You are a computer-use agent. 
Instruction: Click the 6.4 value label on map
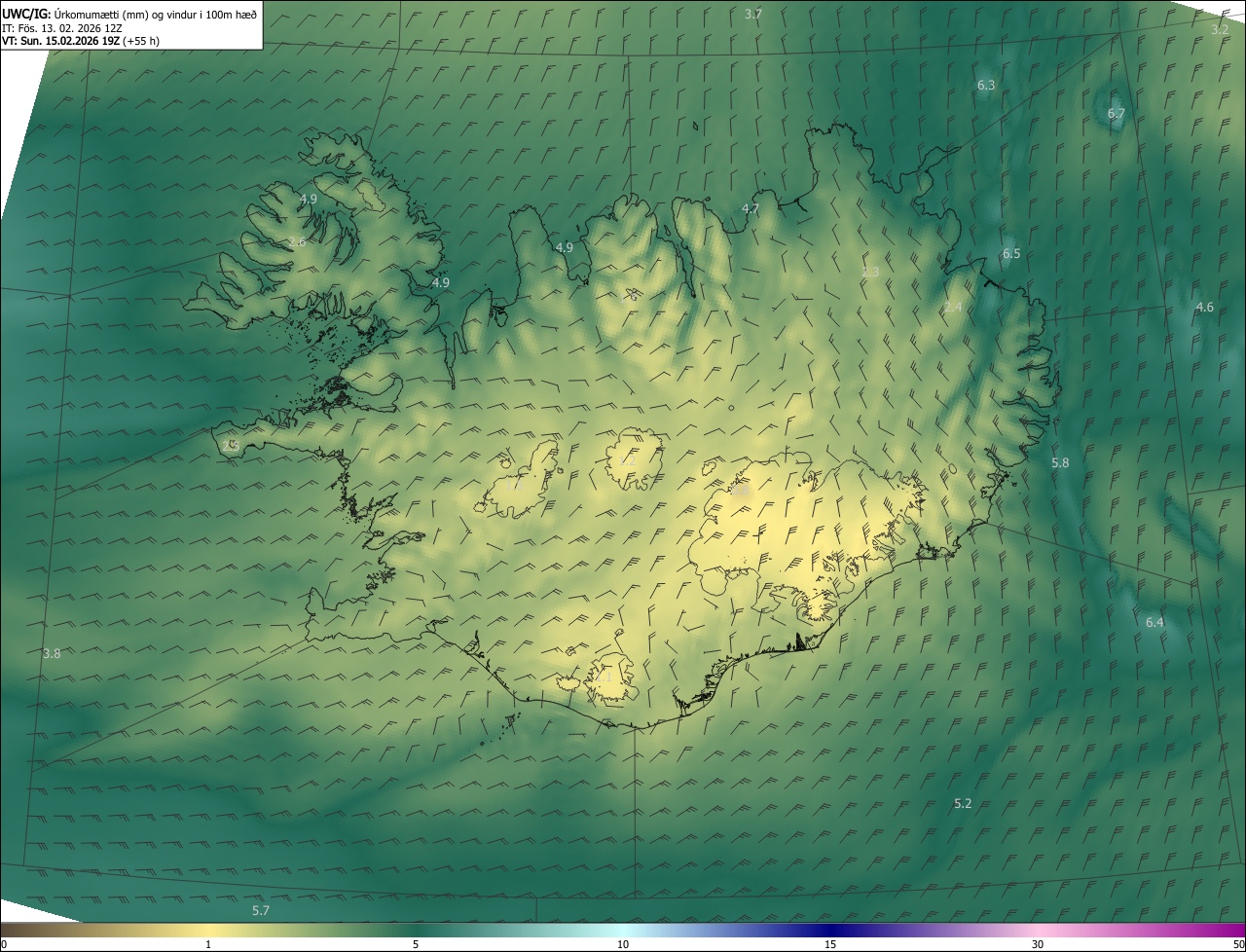(1154, 622)
